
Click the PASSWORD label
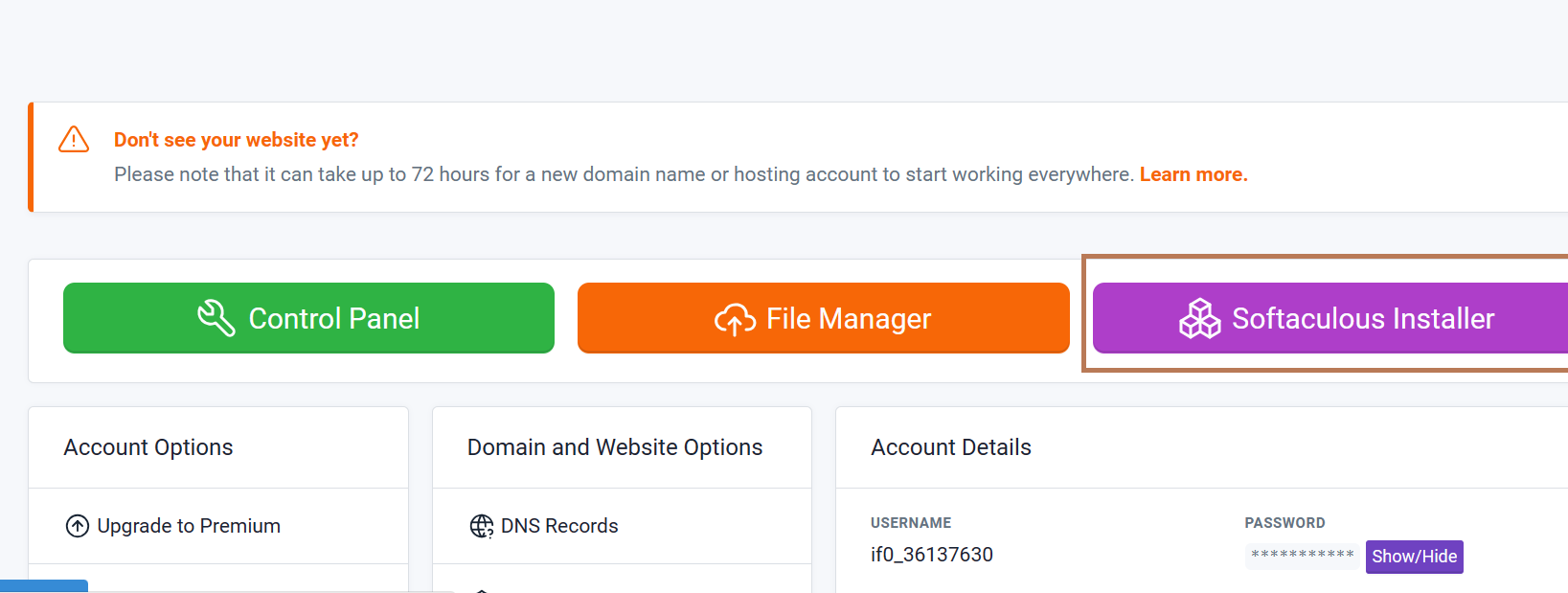pos(1284,523)
